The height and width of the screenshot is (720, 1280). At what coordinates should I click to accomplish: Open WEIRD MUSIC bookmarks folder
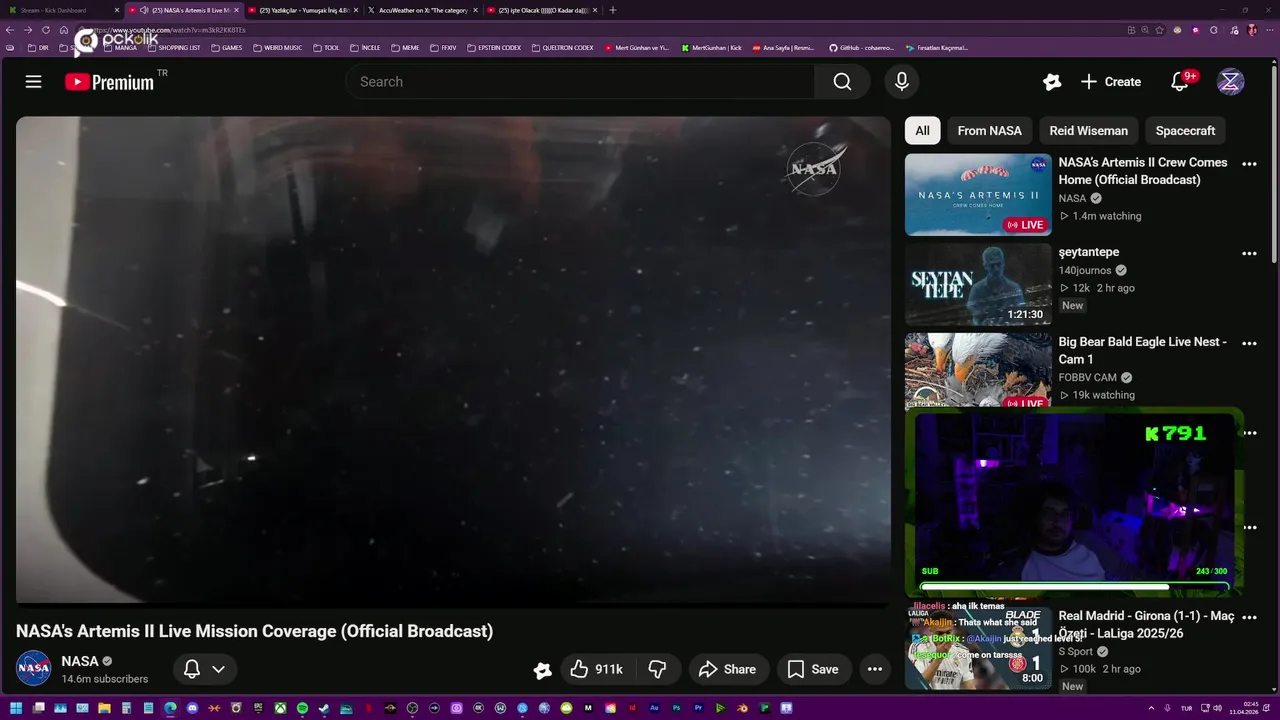(x=276, y=48)
